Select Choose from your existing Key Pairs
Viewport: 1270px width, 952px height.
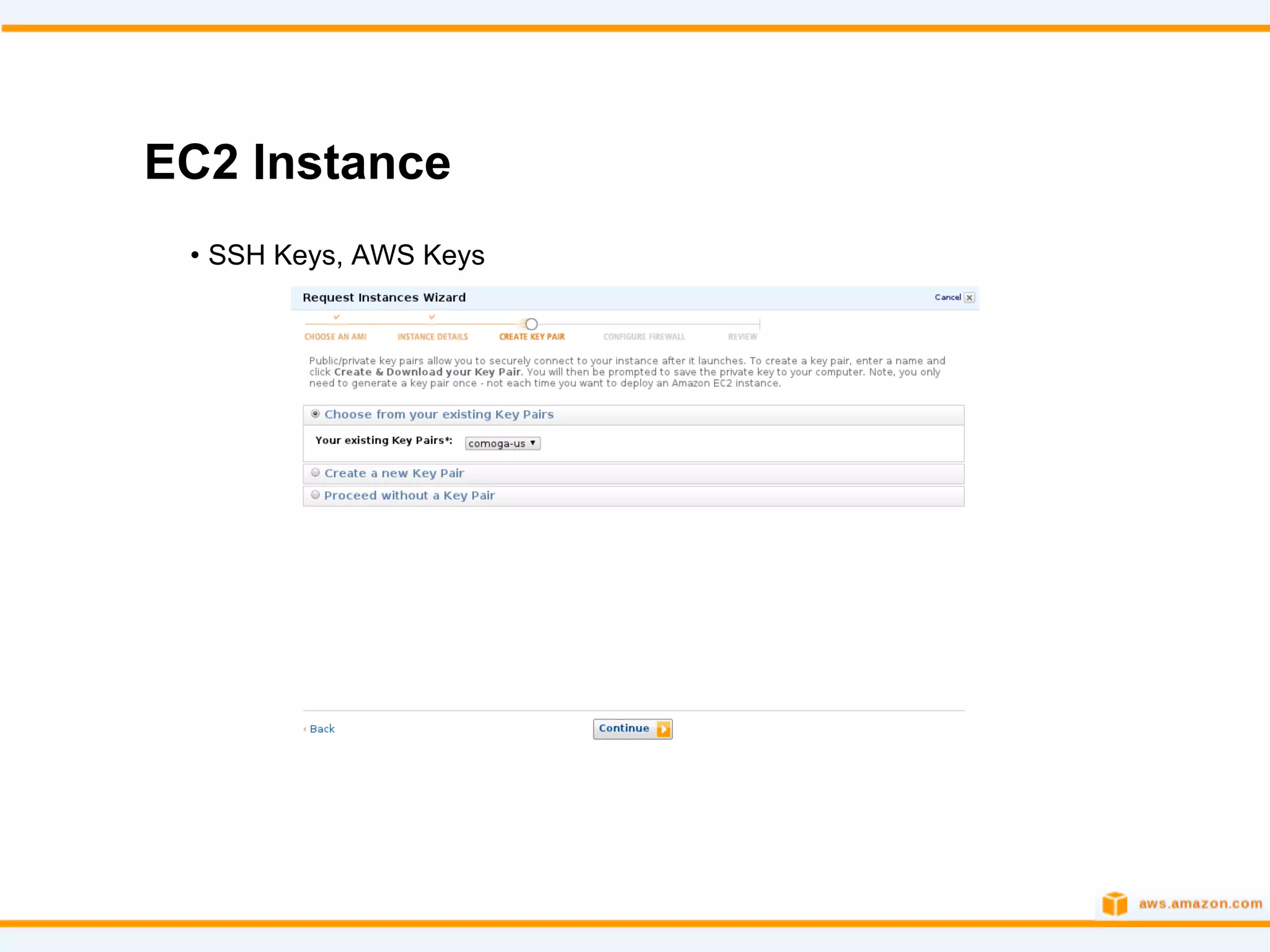pyautogui.click(x=316, y=413)
